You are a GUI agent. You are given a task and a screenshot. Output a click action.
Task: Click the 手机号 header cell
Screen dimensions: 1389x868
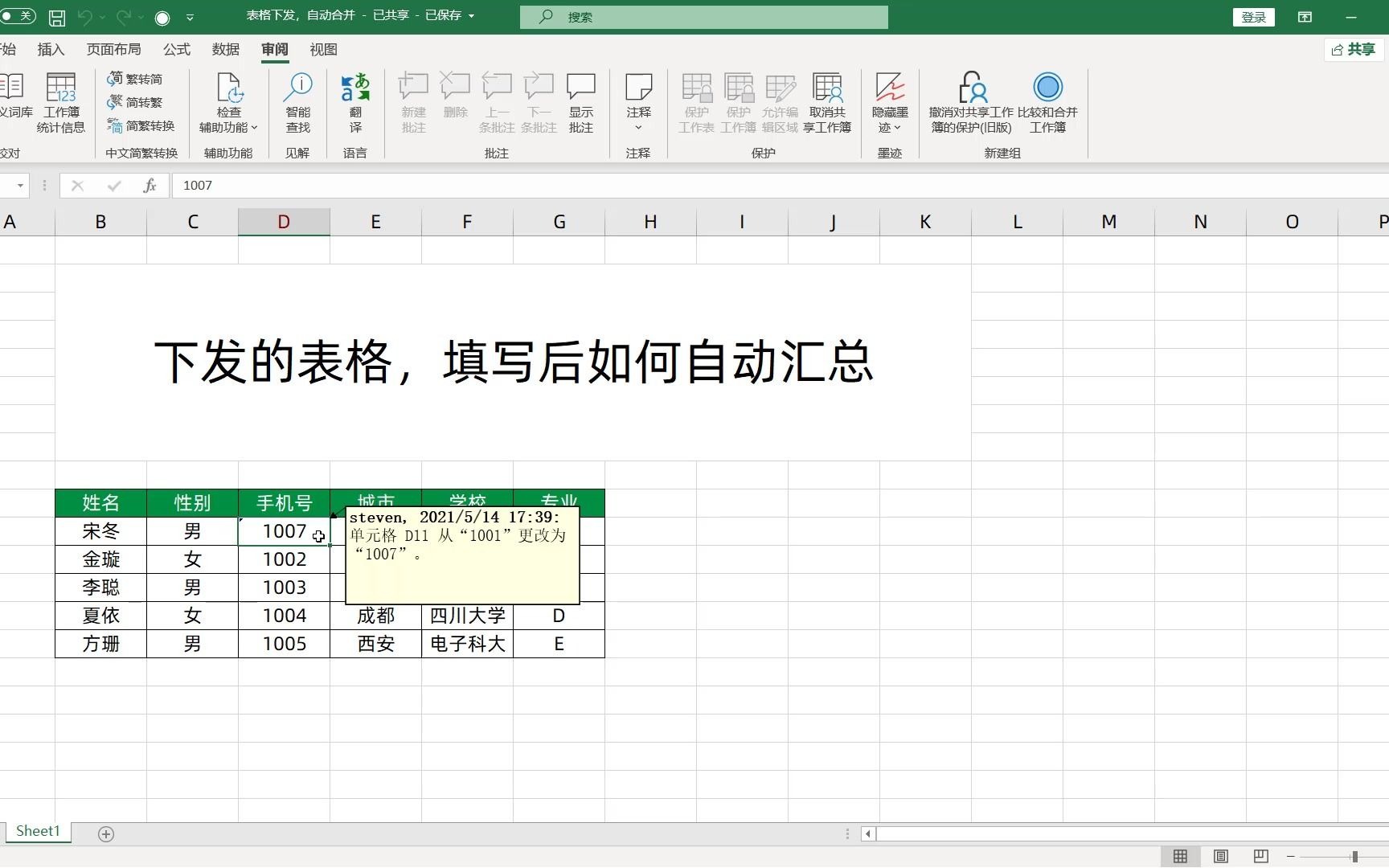[284, 503]
